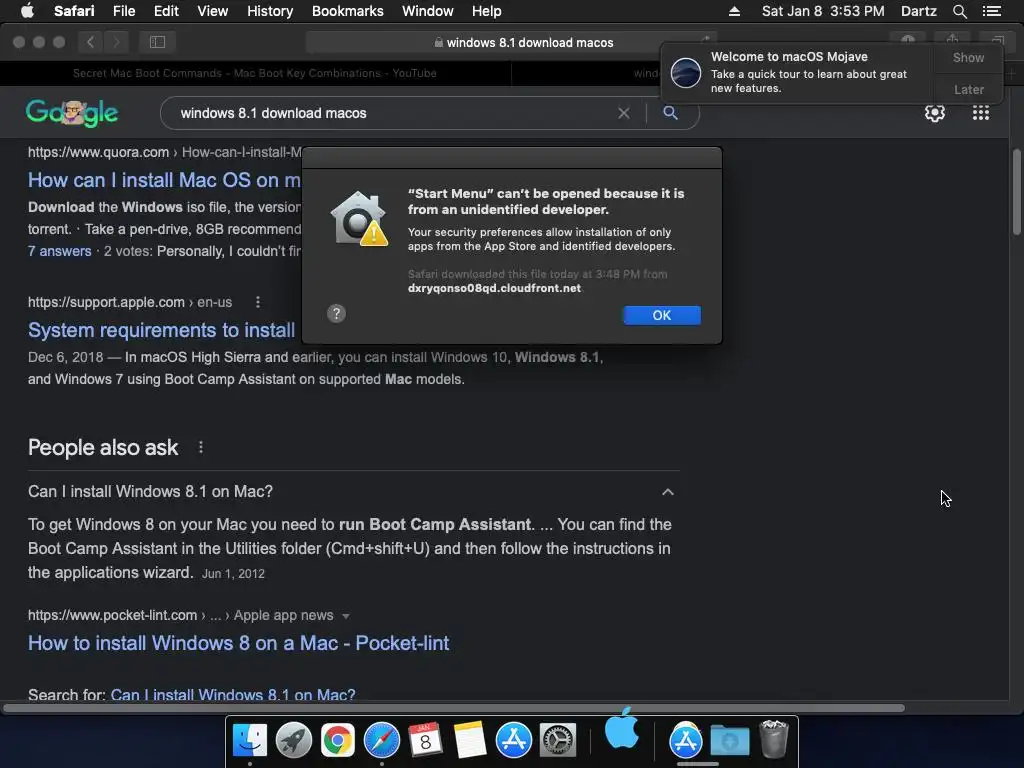Click the Mojave notification icon

pyautogui.click(x=686, y=72)
